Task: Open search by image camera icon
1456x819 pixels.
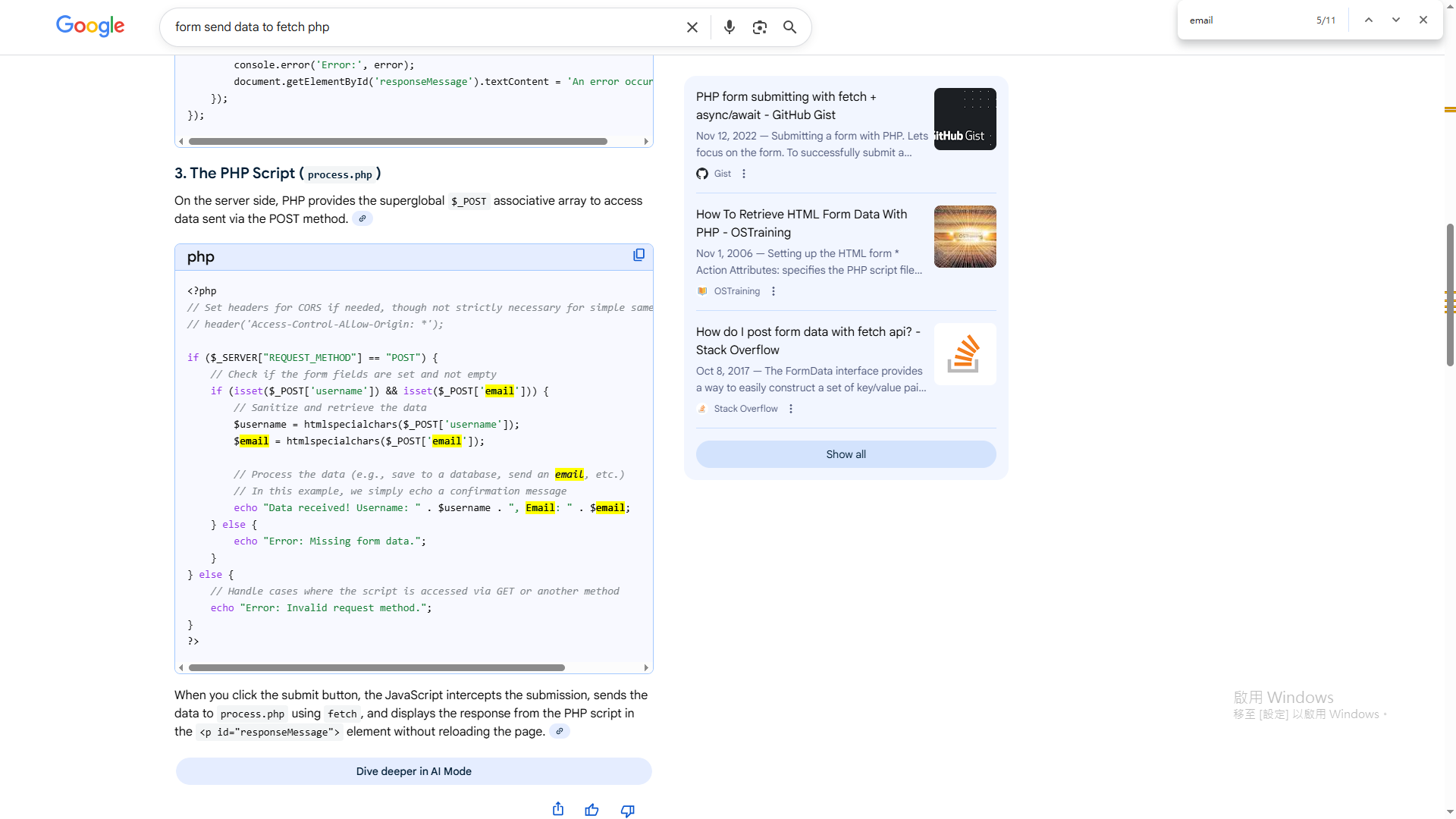Action: 759,27
